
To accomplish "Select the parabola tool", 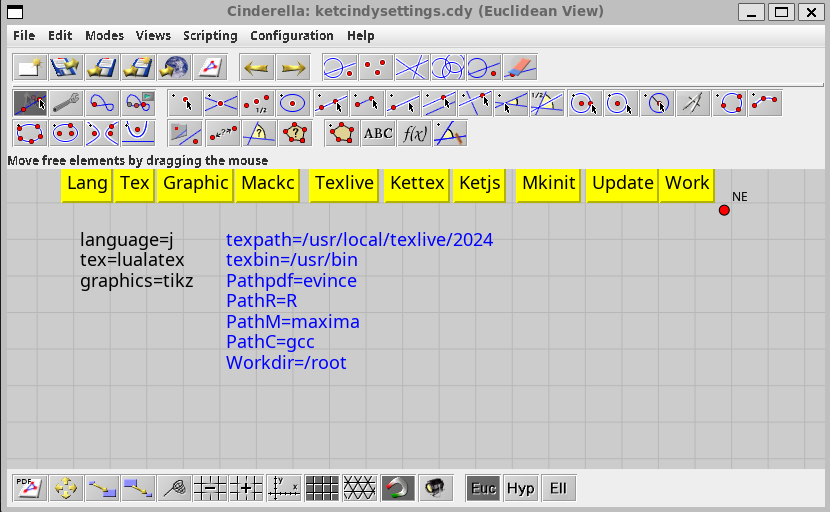I will tap(138, 133).
